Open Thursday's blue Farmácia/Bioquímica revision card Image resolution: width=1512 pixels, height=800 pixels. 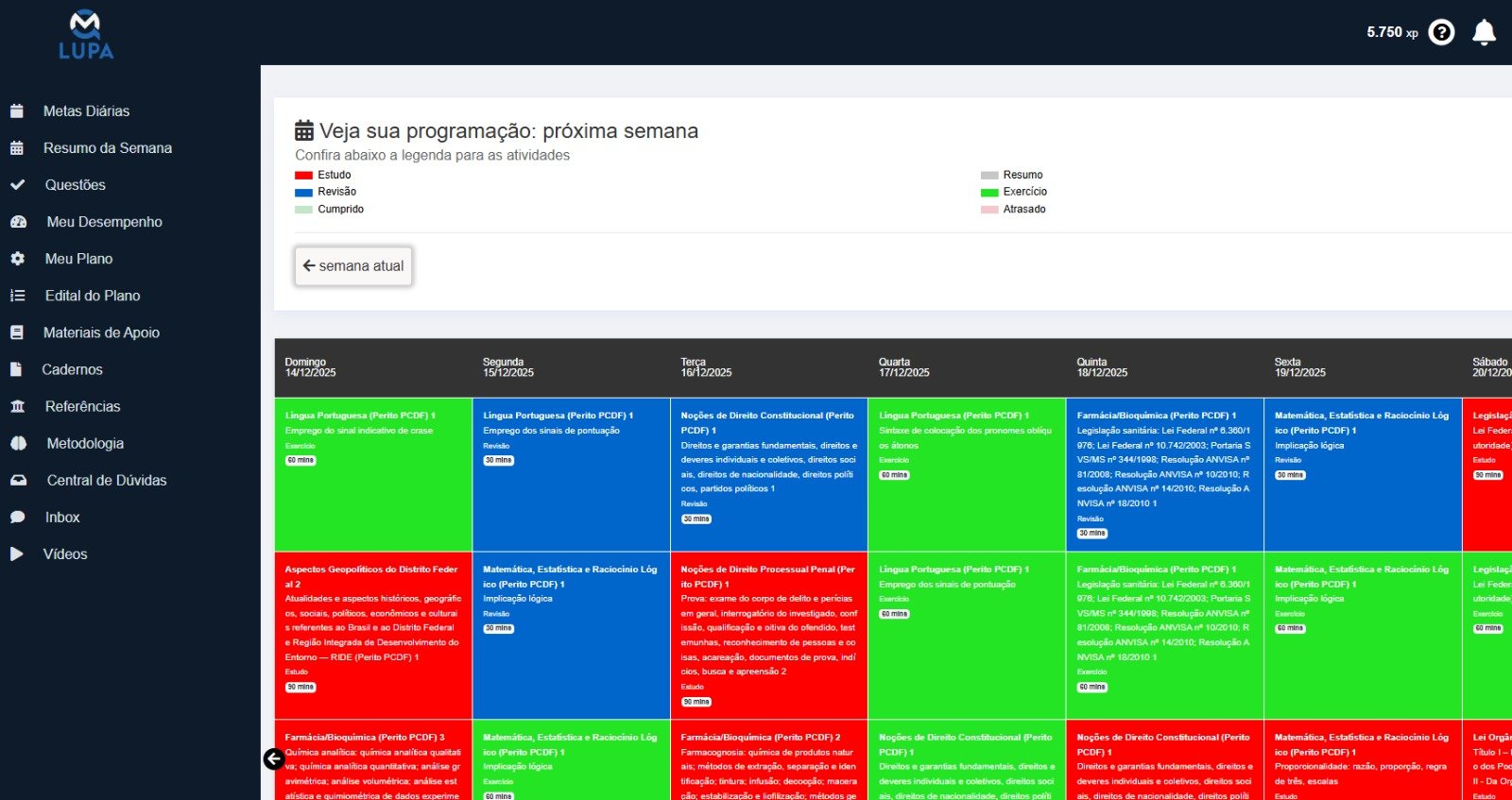(x=1165, y=474)
